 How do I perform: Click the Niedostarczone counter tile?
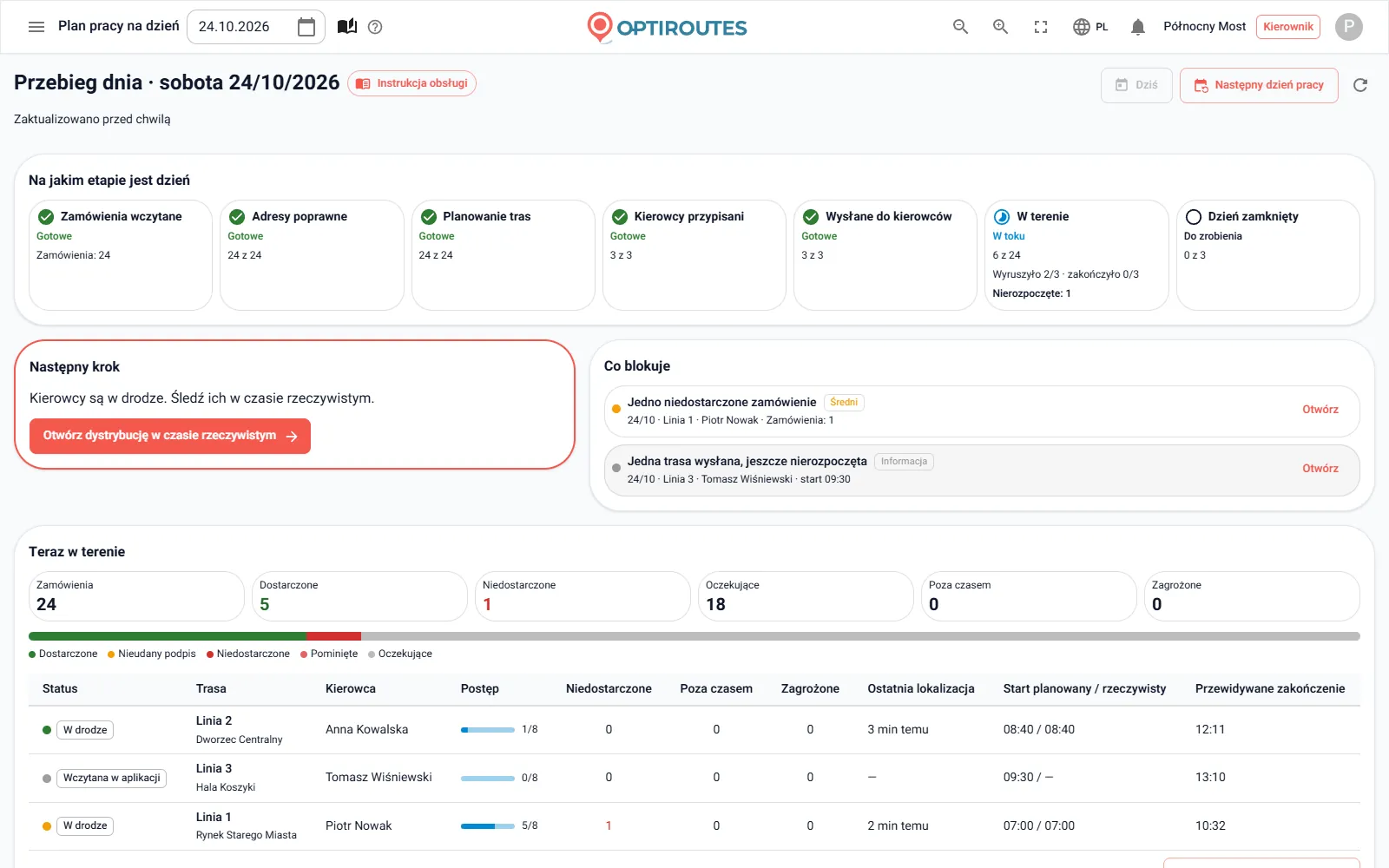pyautogui.click(x=583, y=596)
